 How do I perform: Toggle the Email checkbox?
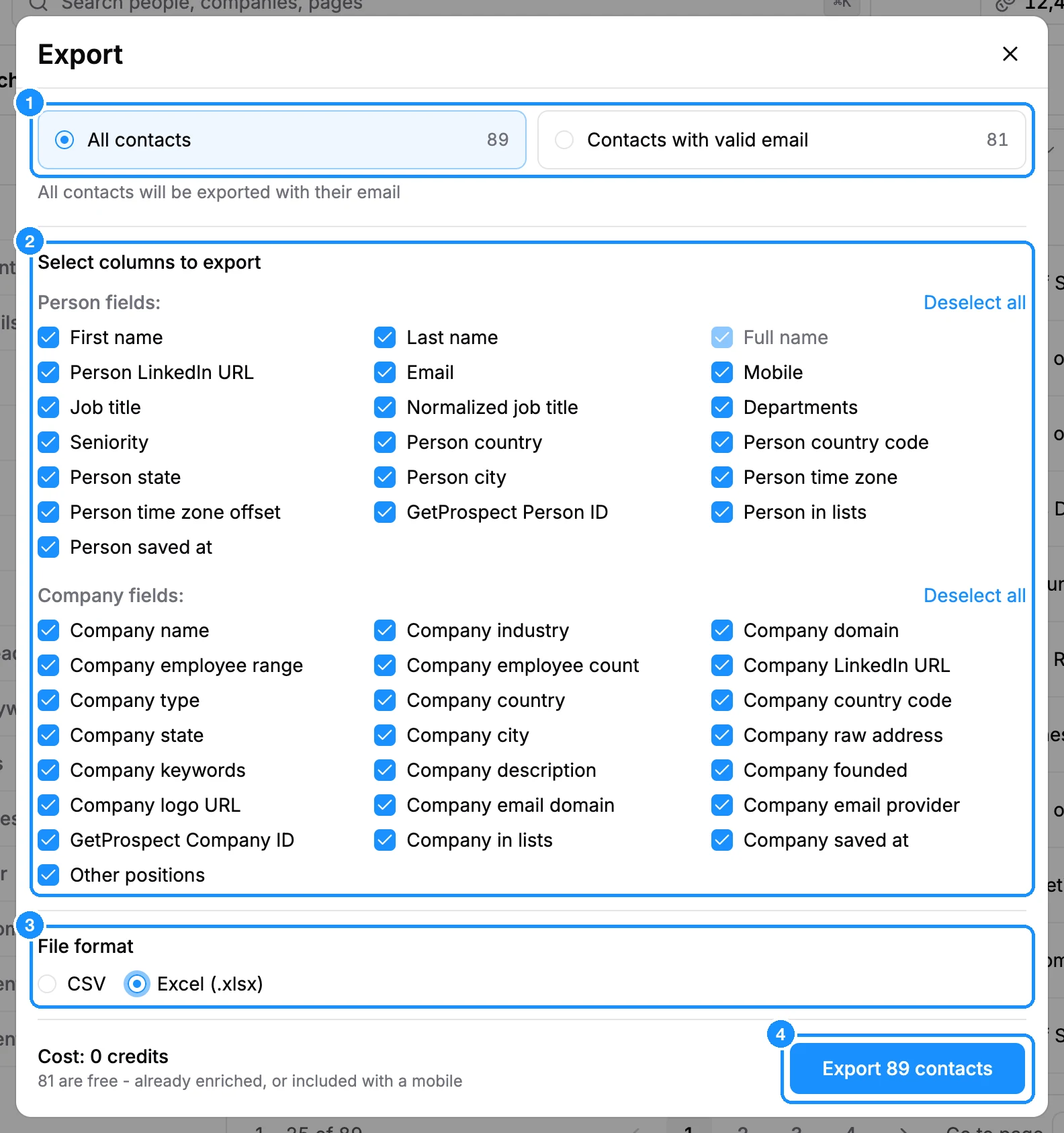coord(385,372)
